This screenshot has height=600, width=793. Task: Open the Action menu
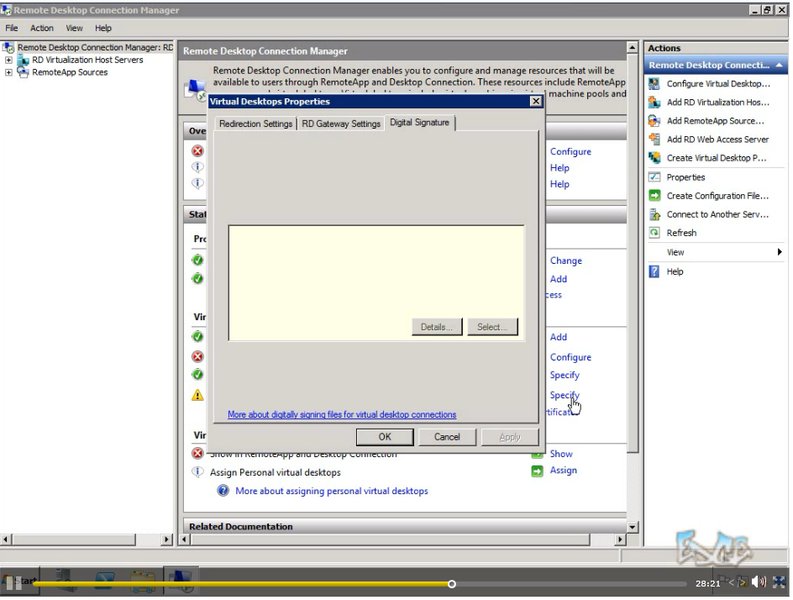[42, 28]
